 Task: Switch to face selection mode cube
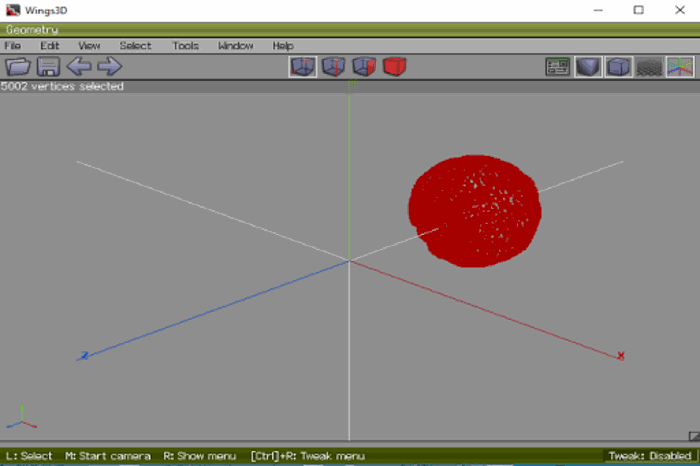[364, 67]
